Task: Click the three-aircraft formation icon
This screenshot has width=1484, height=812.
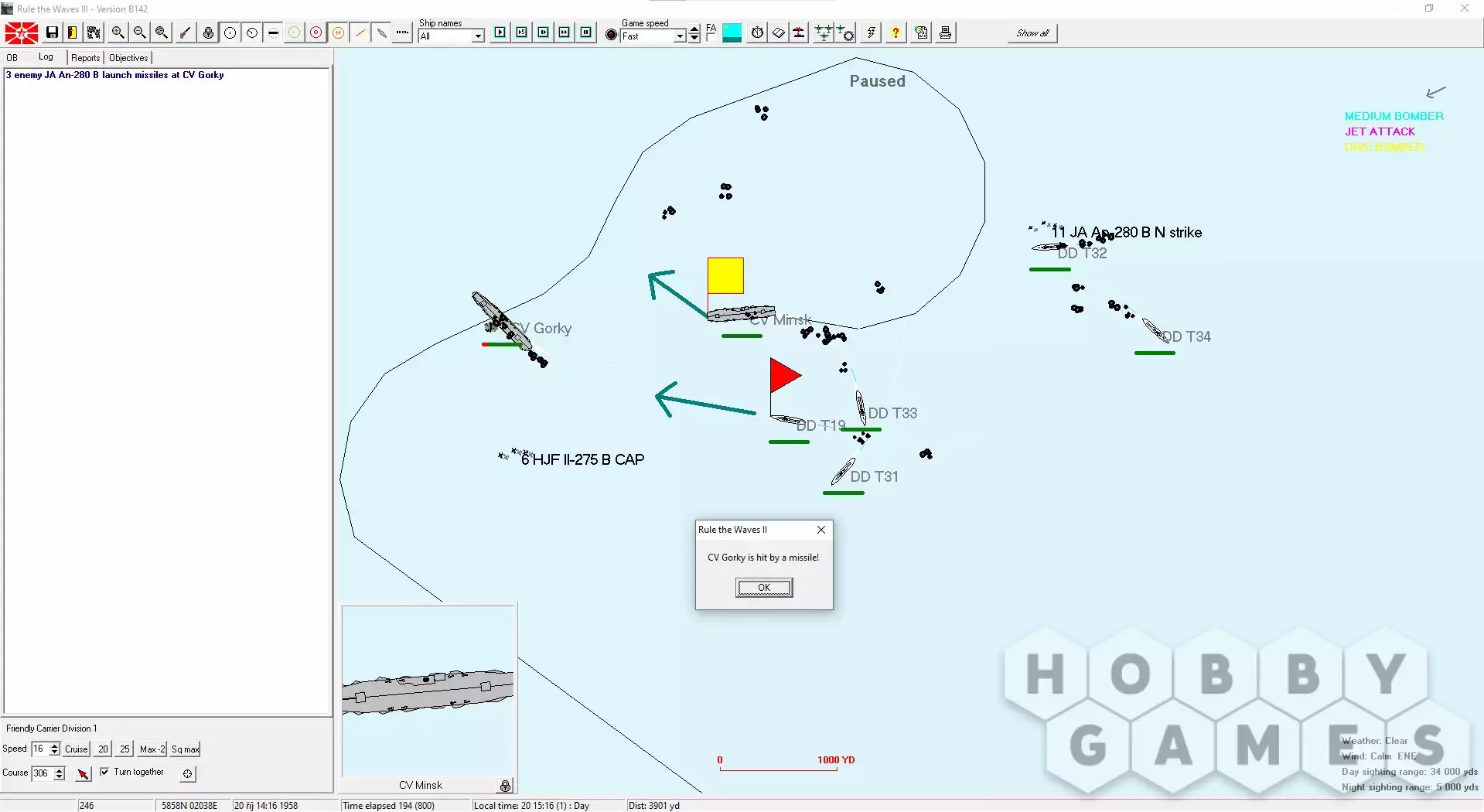Action: (x=823, y=32)
